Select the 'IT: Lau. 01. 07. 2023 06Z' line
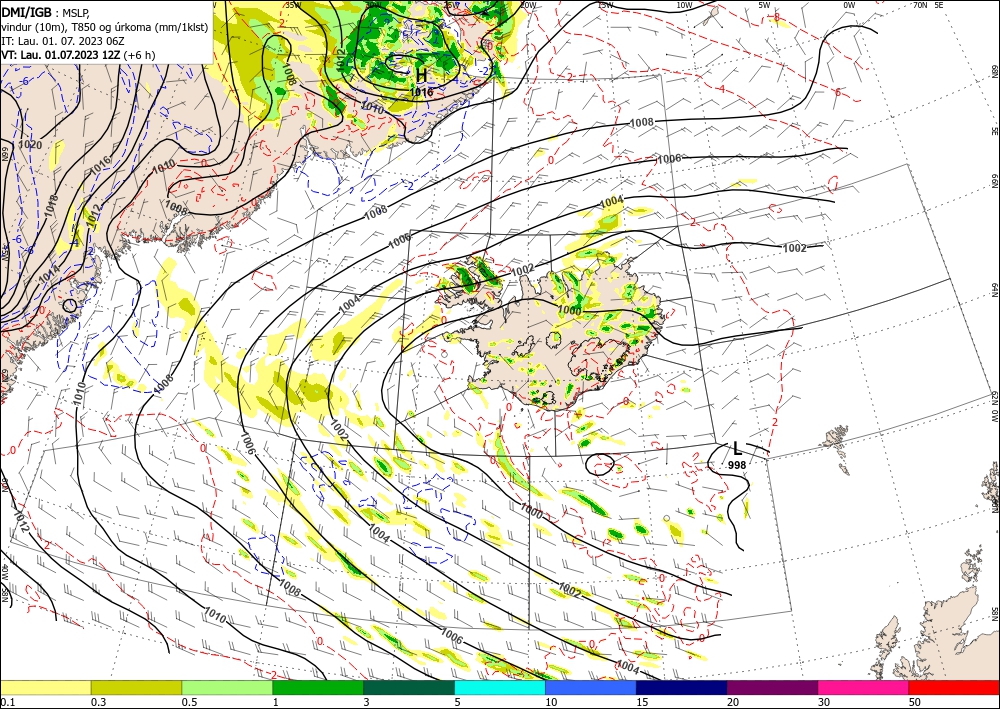This screenshot has height=709, width=1000. pyautogui.click(x=62, y=41)
